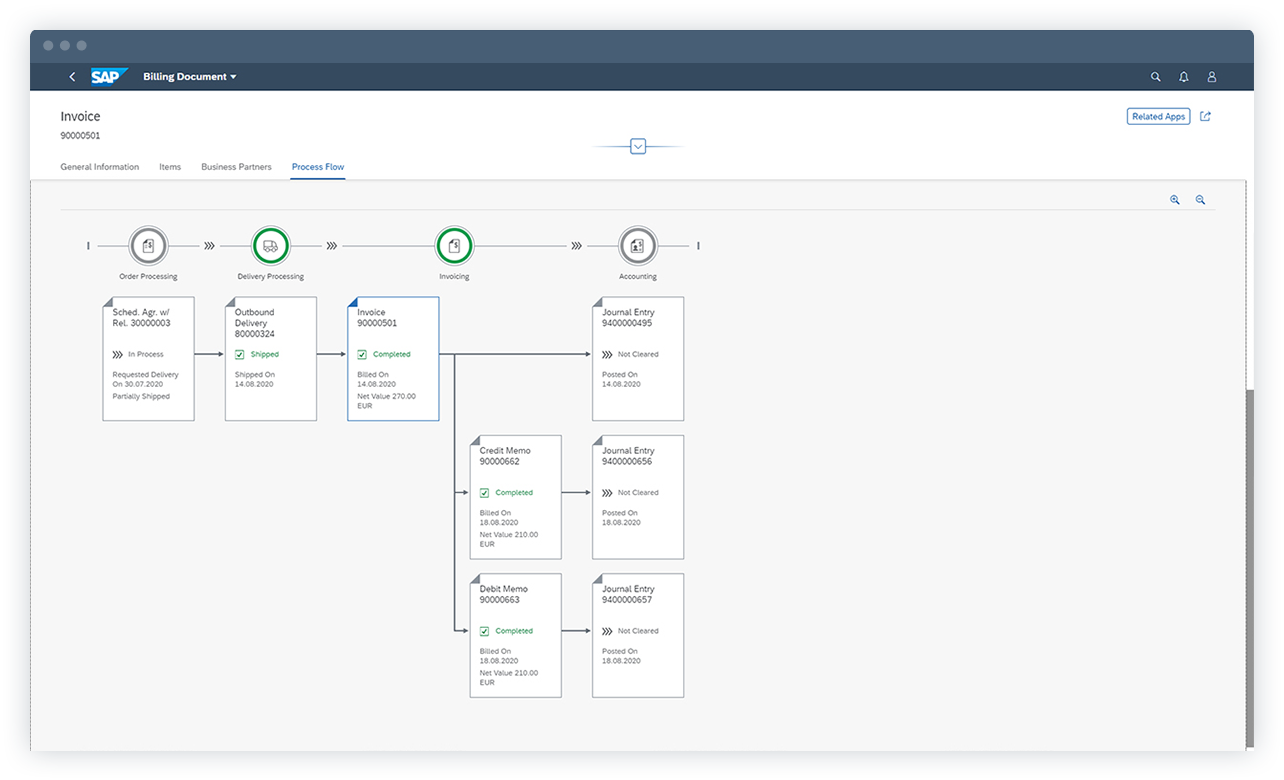The width and height of the screenshot is (1284, 780).
Task: Click the Accounting stage icon
Action: (x=637, y=245)
